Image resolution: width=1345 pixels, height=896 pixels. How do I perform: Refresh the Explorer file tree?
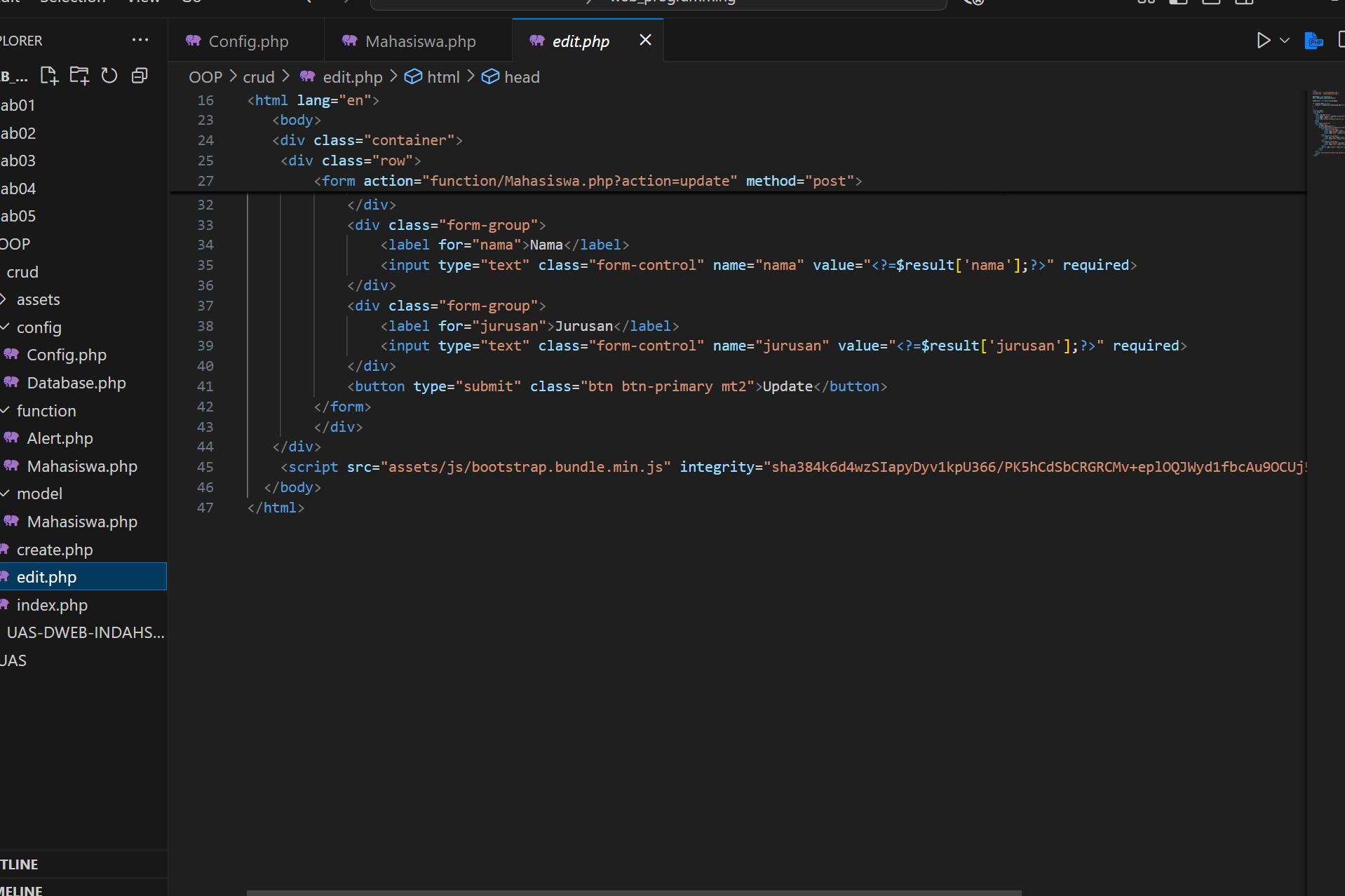pos(109,76)
